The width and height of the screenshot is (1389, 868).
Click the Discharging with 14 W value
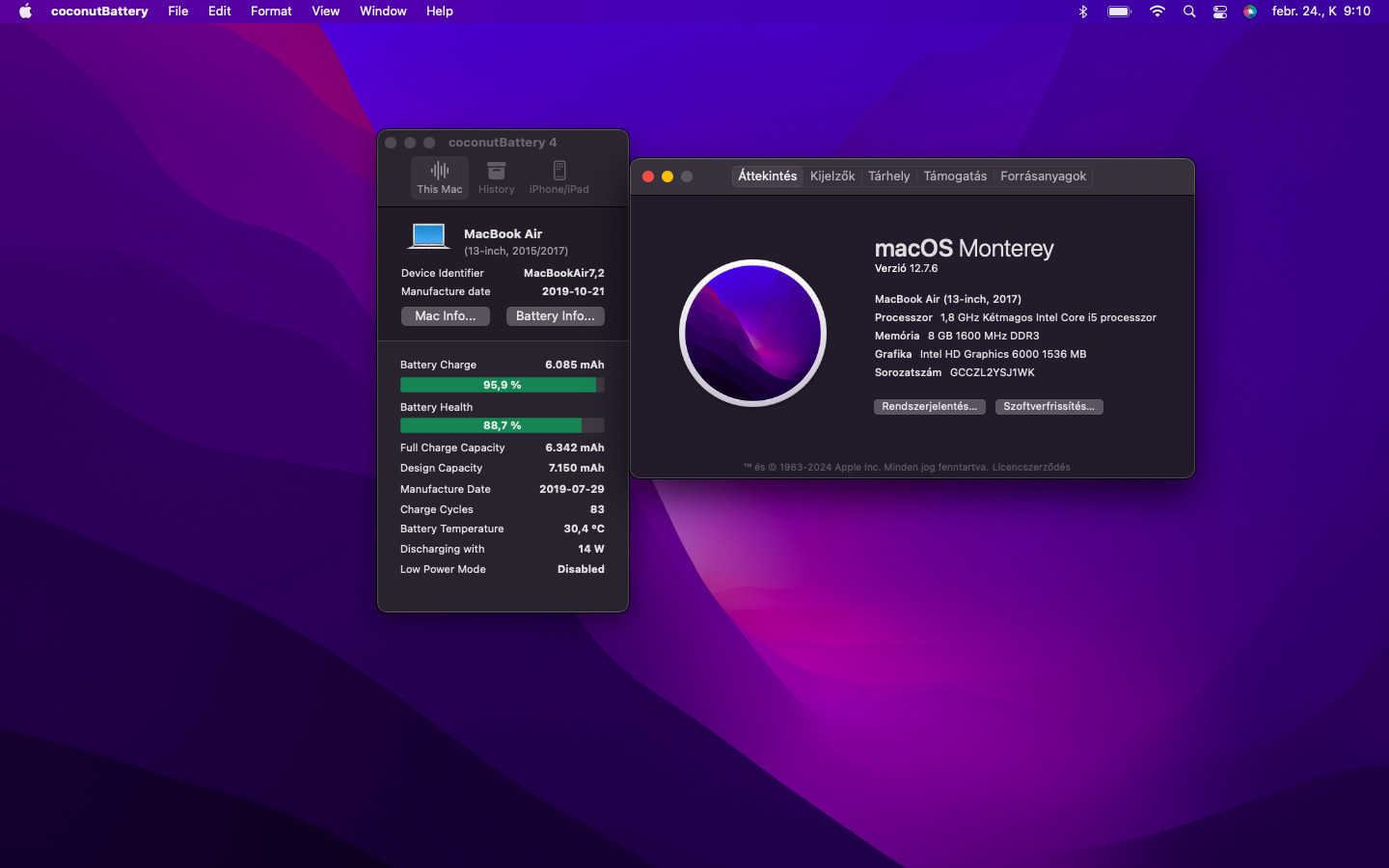pos(591,549)
